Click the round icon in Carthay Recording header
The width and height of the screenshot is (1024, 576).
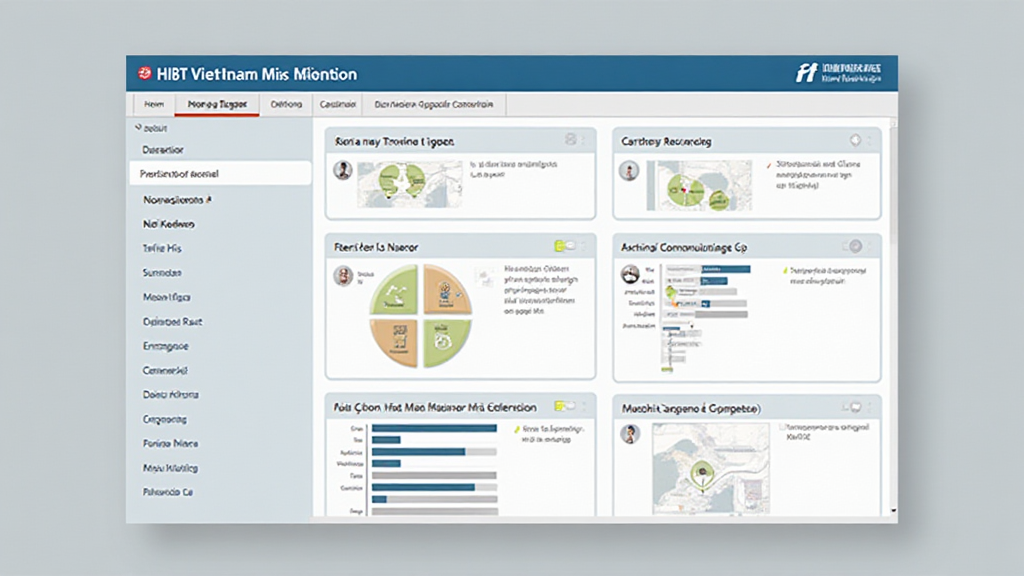855,141
